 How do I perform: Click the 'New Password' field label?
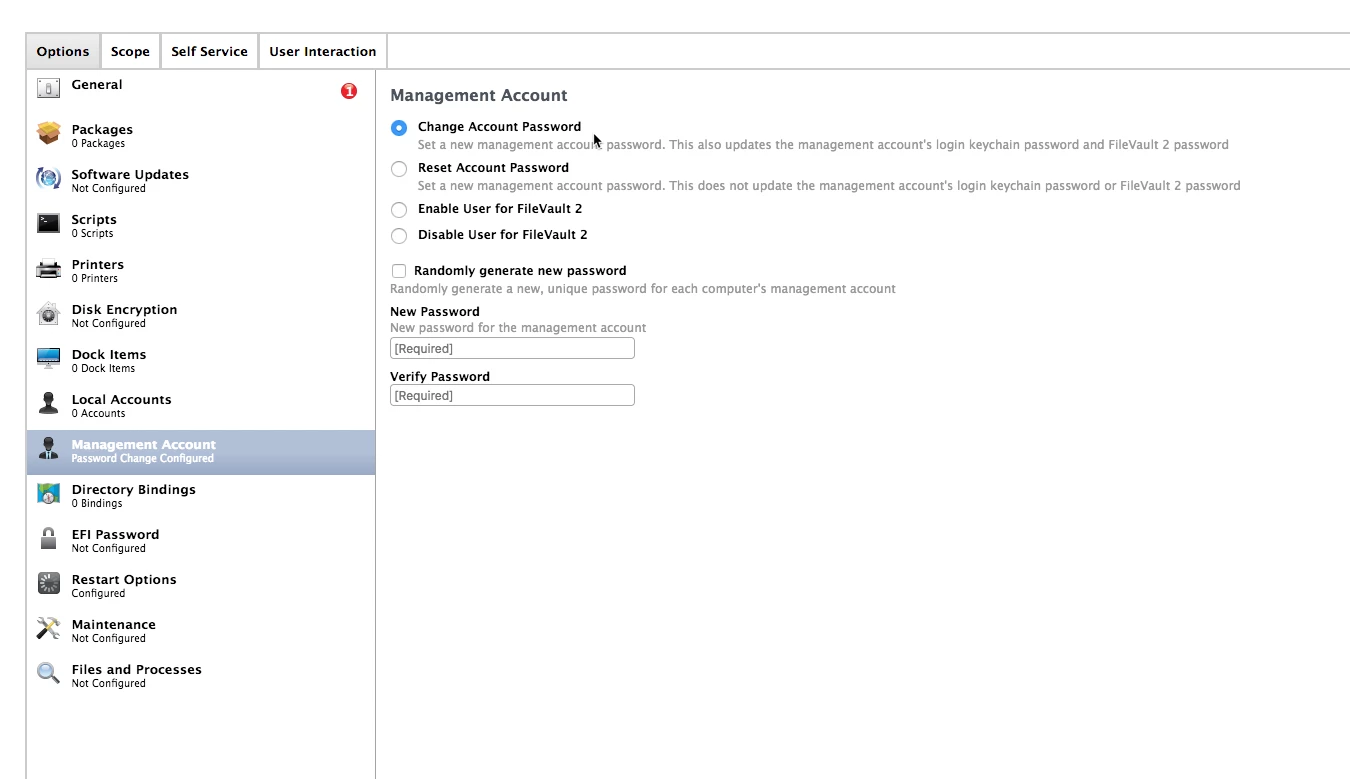point(435,311)
